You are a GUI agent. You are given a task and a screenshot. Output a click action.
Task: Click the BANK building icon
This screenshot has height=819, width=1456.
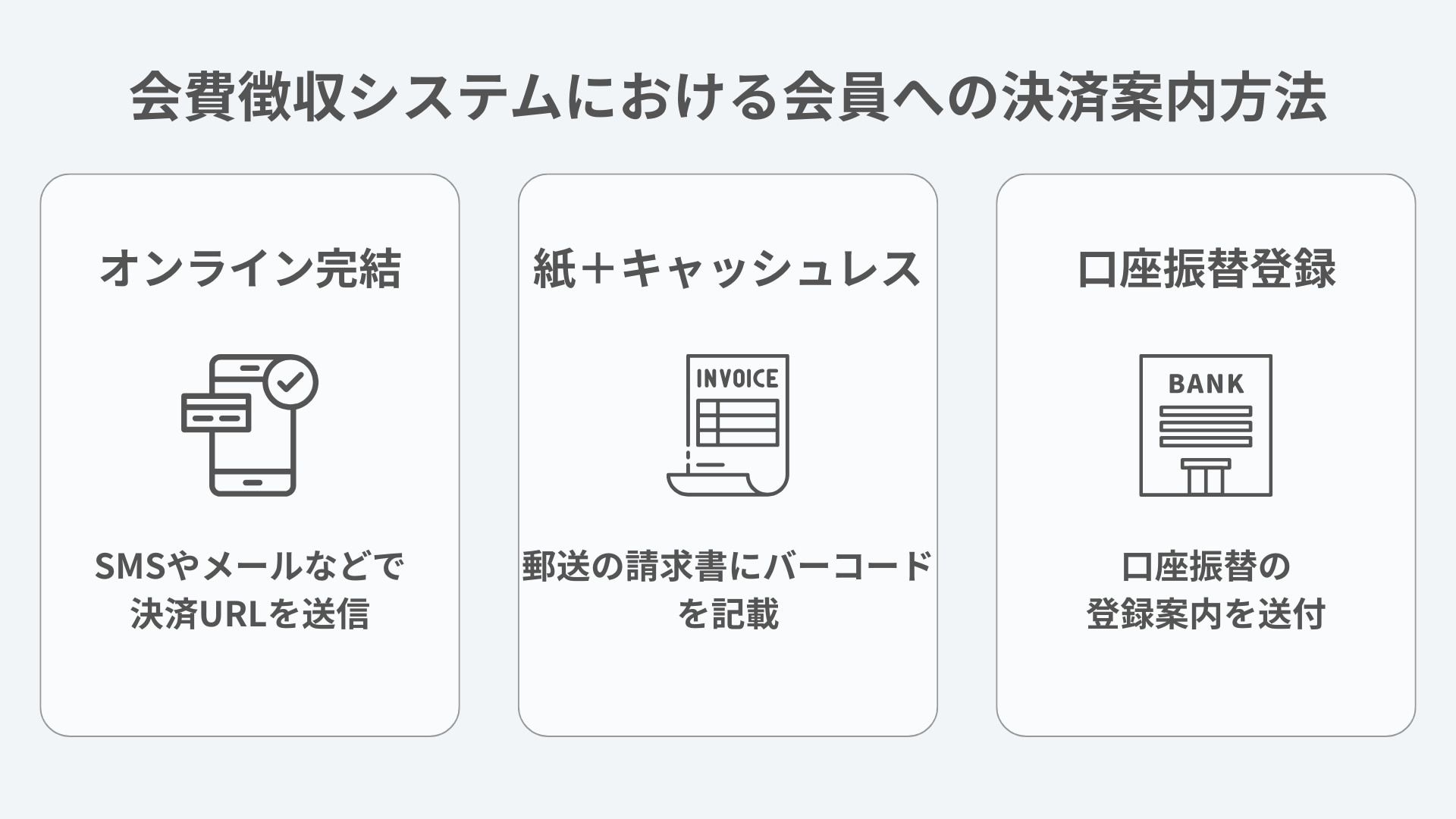coord(1206,425)
